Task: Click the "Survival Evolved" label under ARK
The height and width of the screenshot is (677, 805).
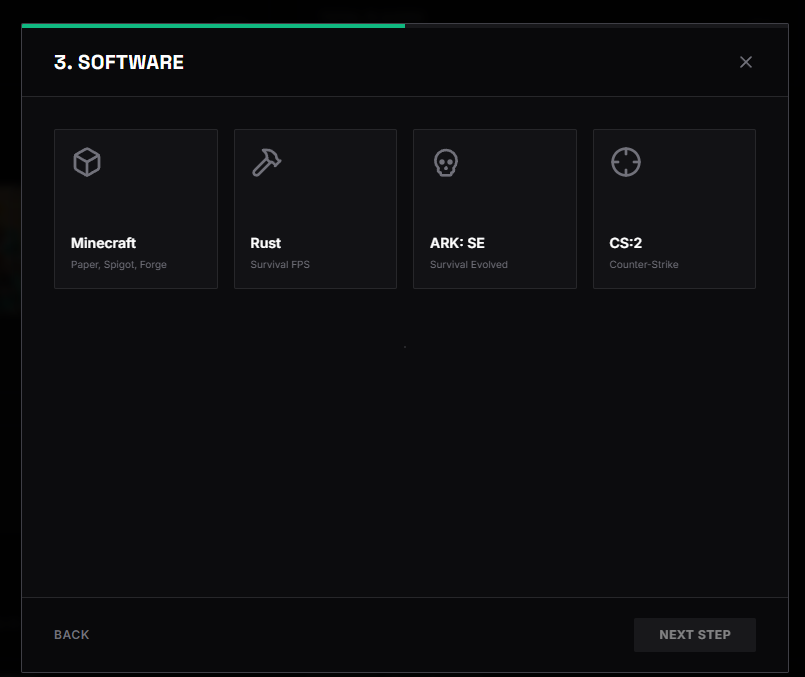Action: (469, 264)
